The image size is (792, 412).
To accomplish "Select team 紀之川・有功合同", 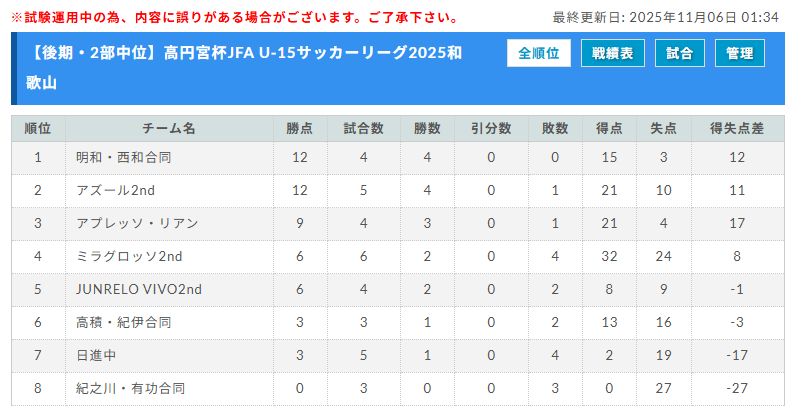I will (130, 388).
